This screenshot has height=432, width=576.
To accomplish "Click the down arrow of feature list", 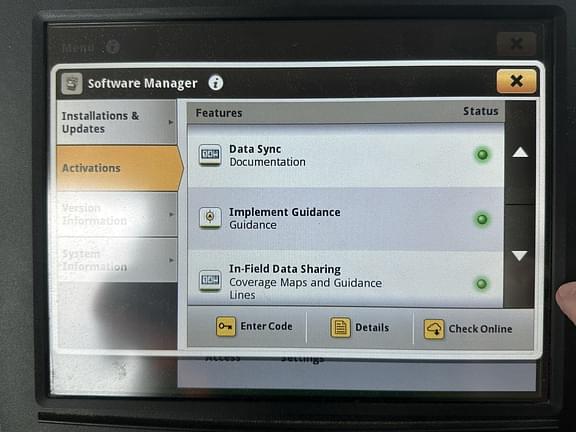I will click(519, 256).
